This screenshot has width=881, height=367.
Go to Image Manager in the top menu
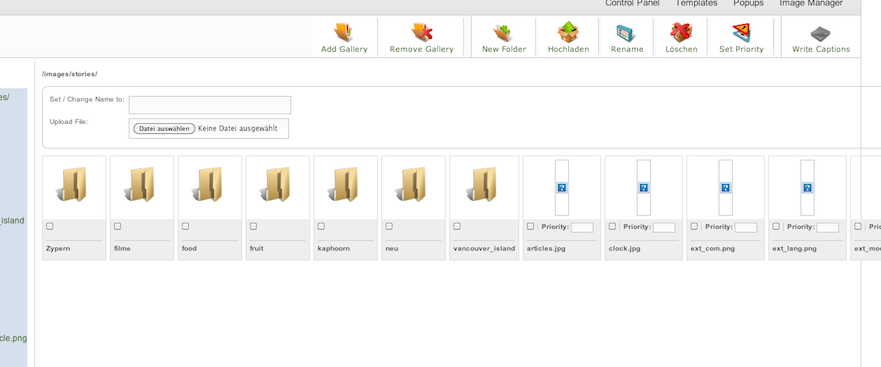(x=810, y=3)
